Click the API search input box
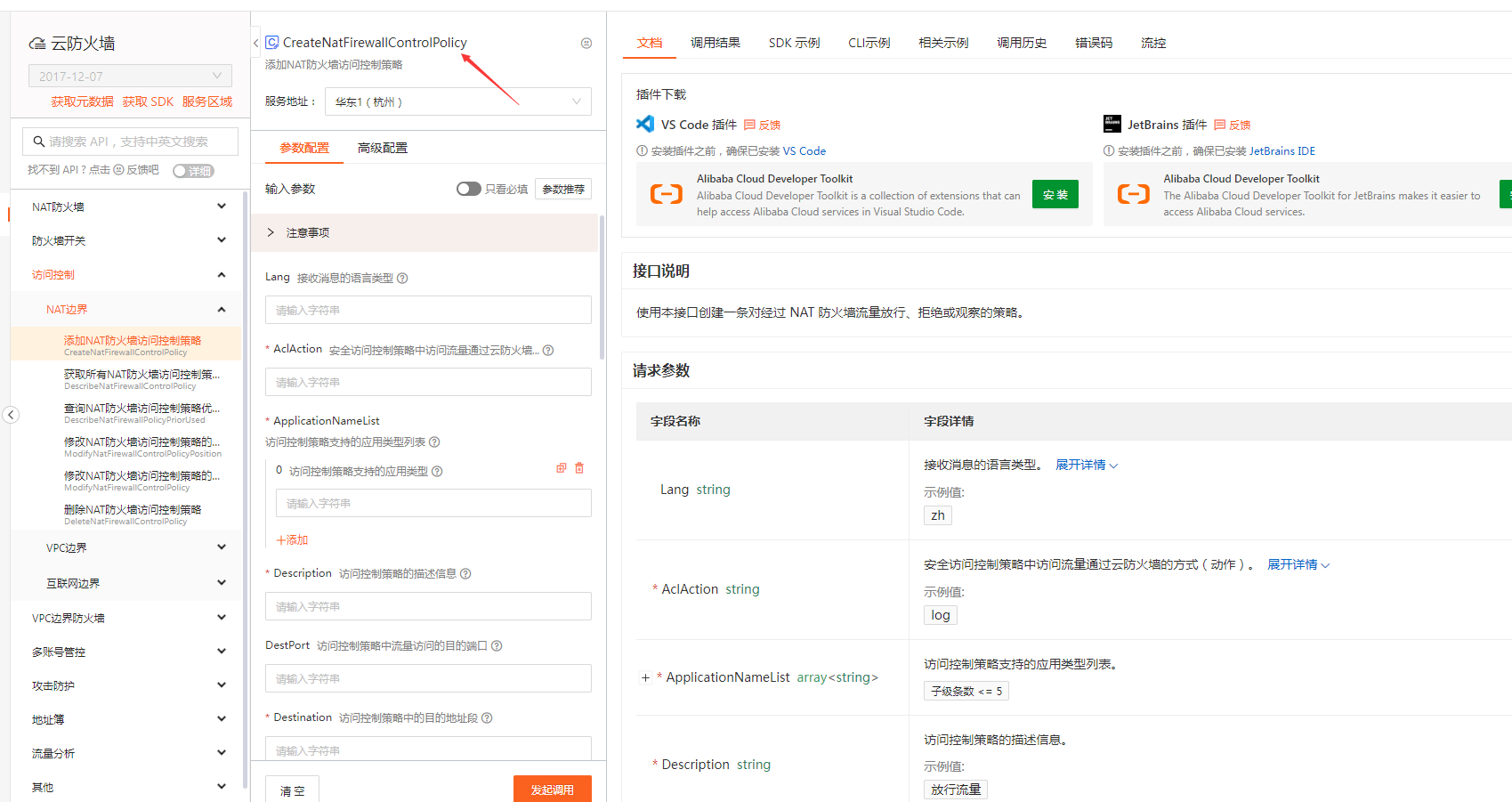 pos(130,142)
